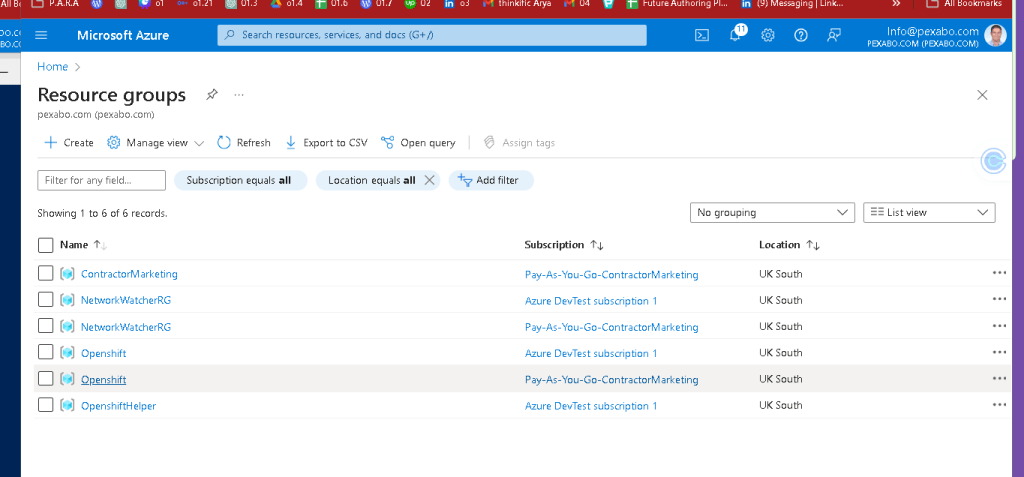
Task: Click the Assign tags command
Action: [x=519, y=142]
